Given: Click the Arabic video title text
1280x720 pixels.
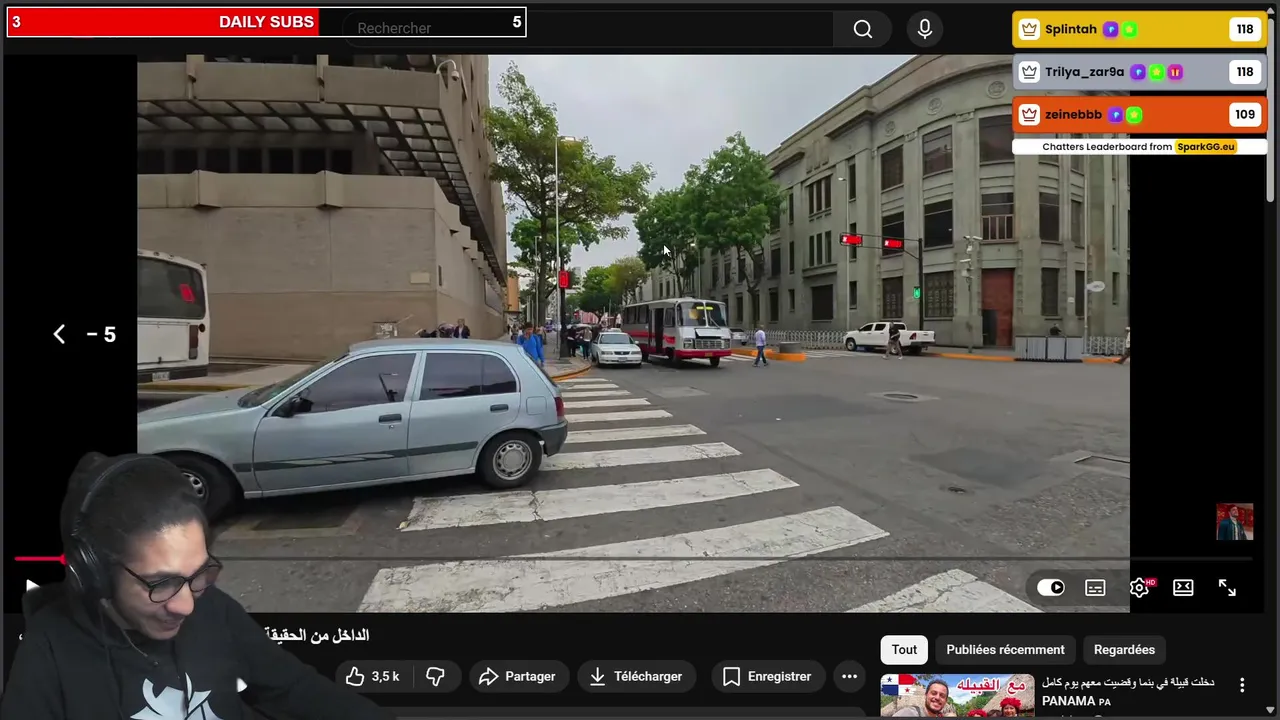Looking at the screenshot, I should click(x=318, y=635).
